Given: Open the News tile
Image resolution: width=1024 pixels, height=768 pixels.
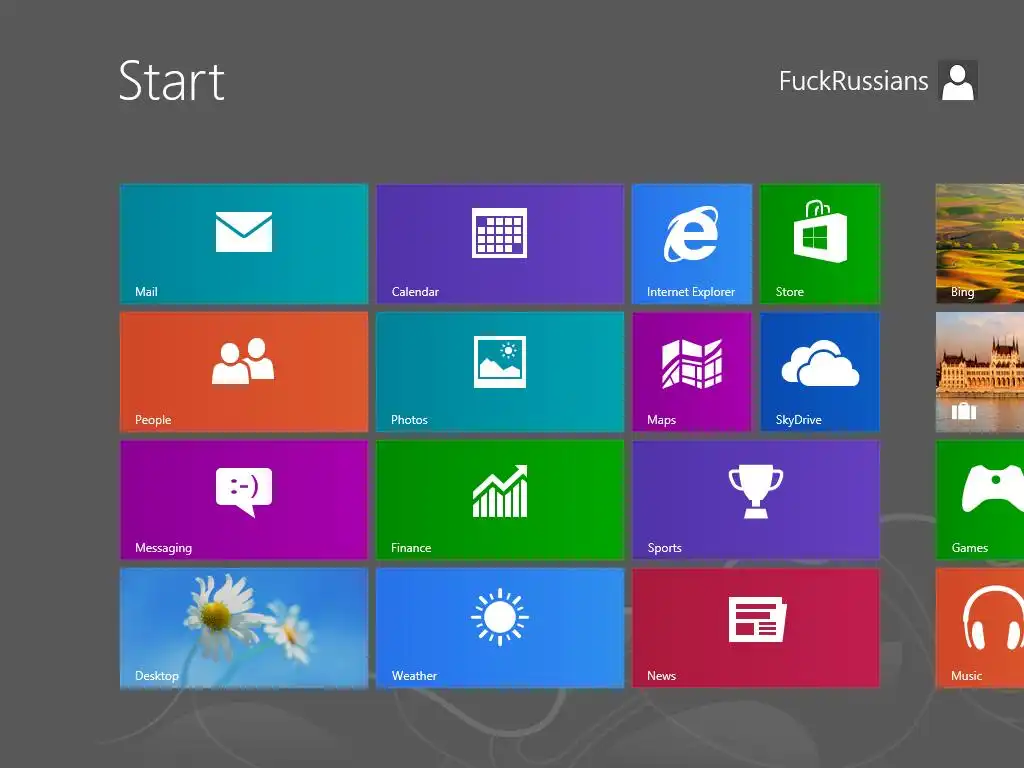Looking at the screenshot, I should click(x=756, y=628).
